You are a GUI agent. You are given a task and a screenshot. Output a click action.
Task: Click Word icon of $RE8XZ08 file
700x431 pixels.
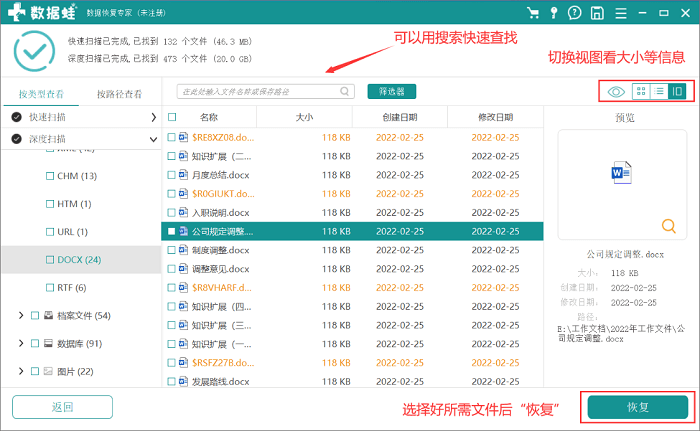[183, 137]
